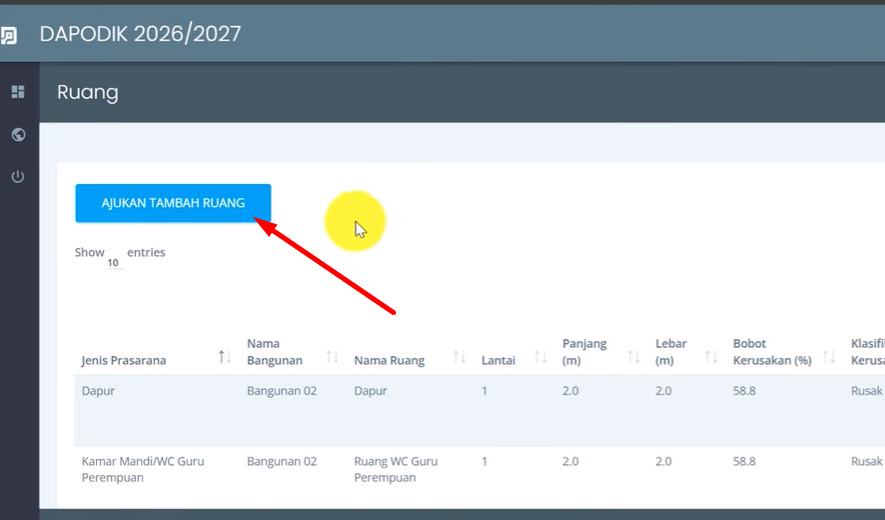Click the Dapodik logo icon in header
The image size is (885, 520).
[8, 36]
